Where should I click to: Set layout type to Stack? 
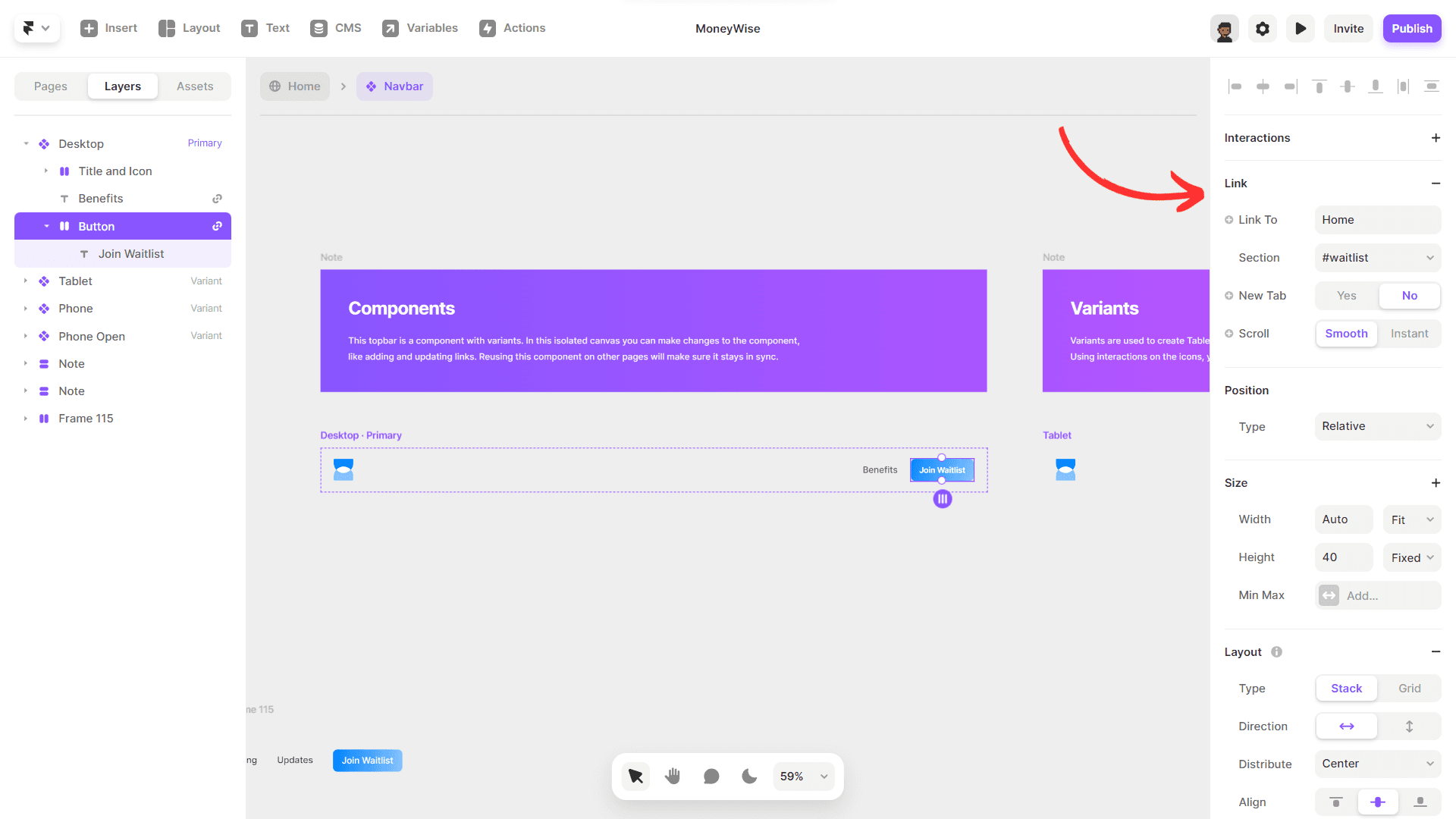(1347, 689)
